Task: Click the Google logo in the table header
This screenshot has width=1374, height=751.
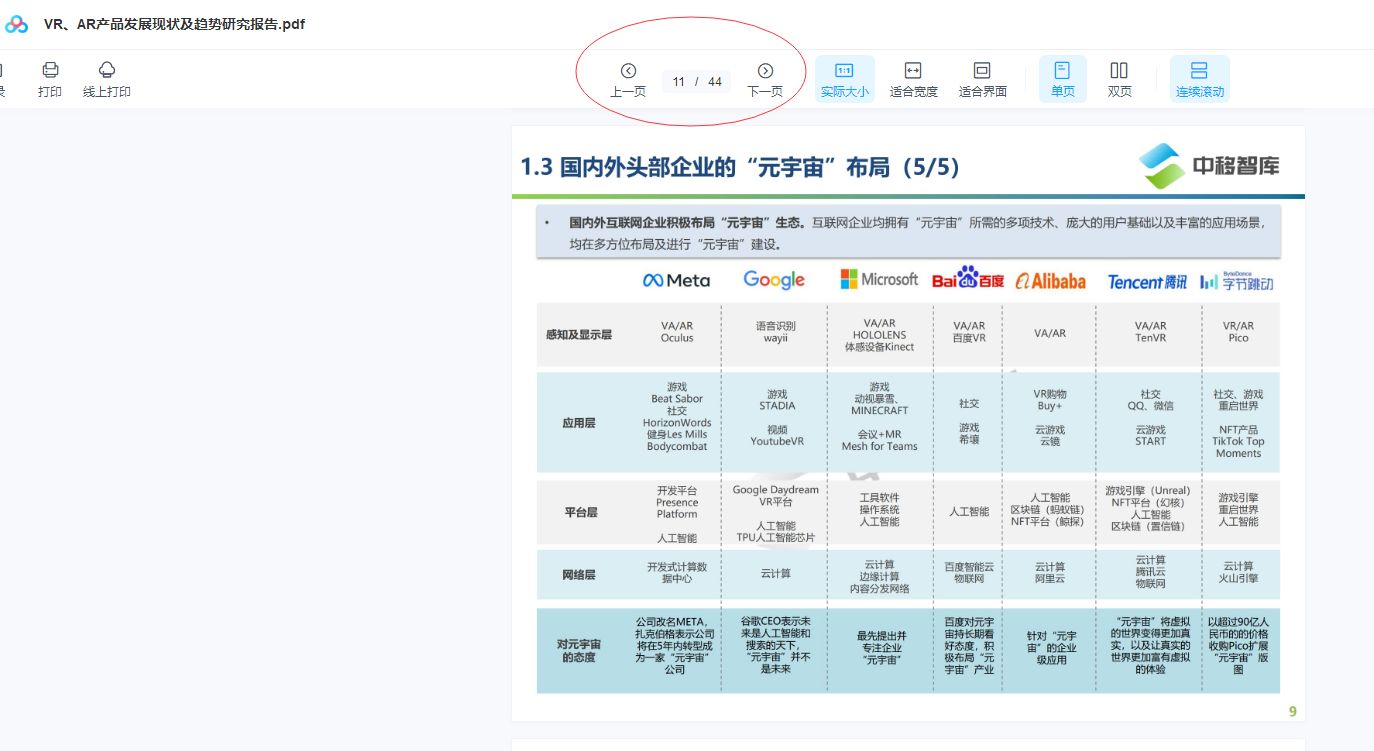Action: (774, 280)
